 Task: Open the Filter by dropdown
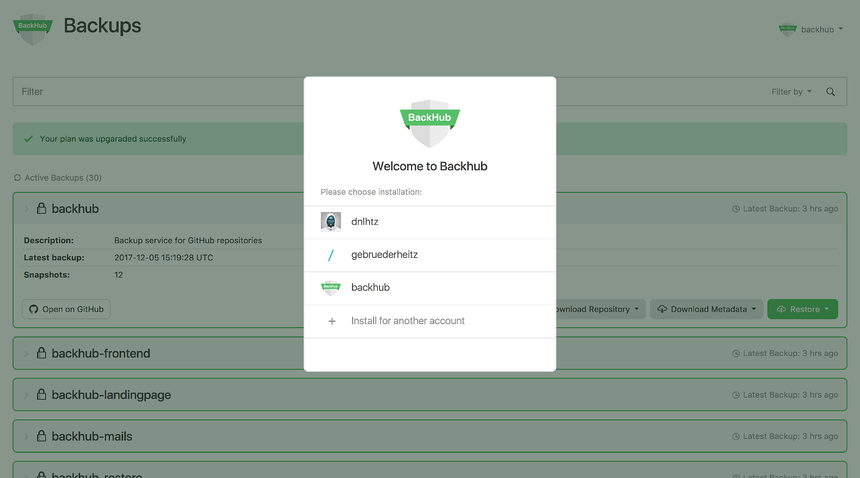(791, 92)
